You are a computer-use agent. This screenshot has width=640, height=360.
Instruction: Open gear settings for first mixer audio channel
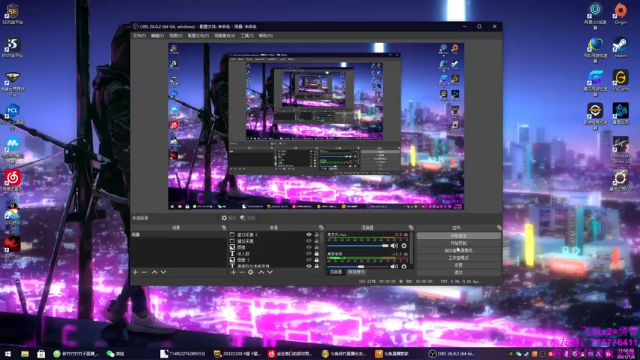(404, 246)
